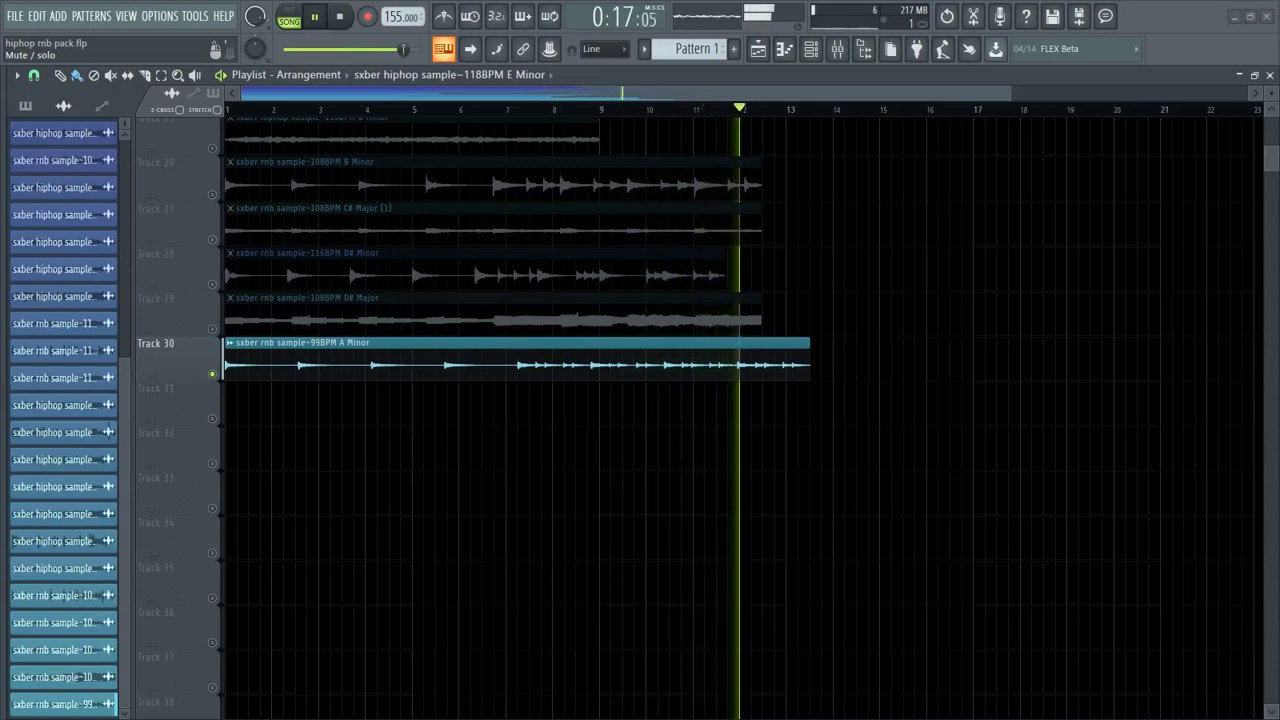Click the 155.000 tempo field
The height and width of the screenshot is (720, 1280).
coord(402,17)
